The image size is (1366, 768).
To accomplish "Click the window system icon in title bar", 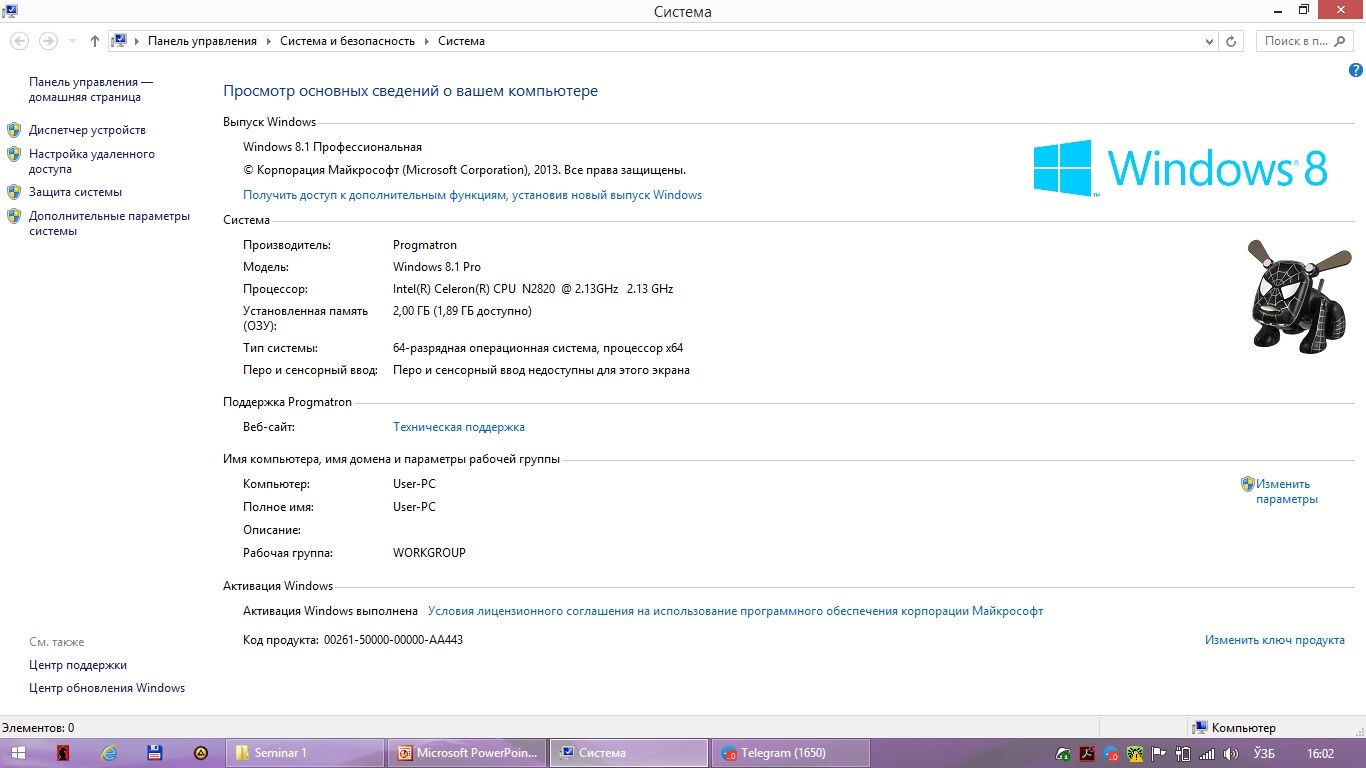I will [9, 11].
